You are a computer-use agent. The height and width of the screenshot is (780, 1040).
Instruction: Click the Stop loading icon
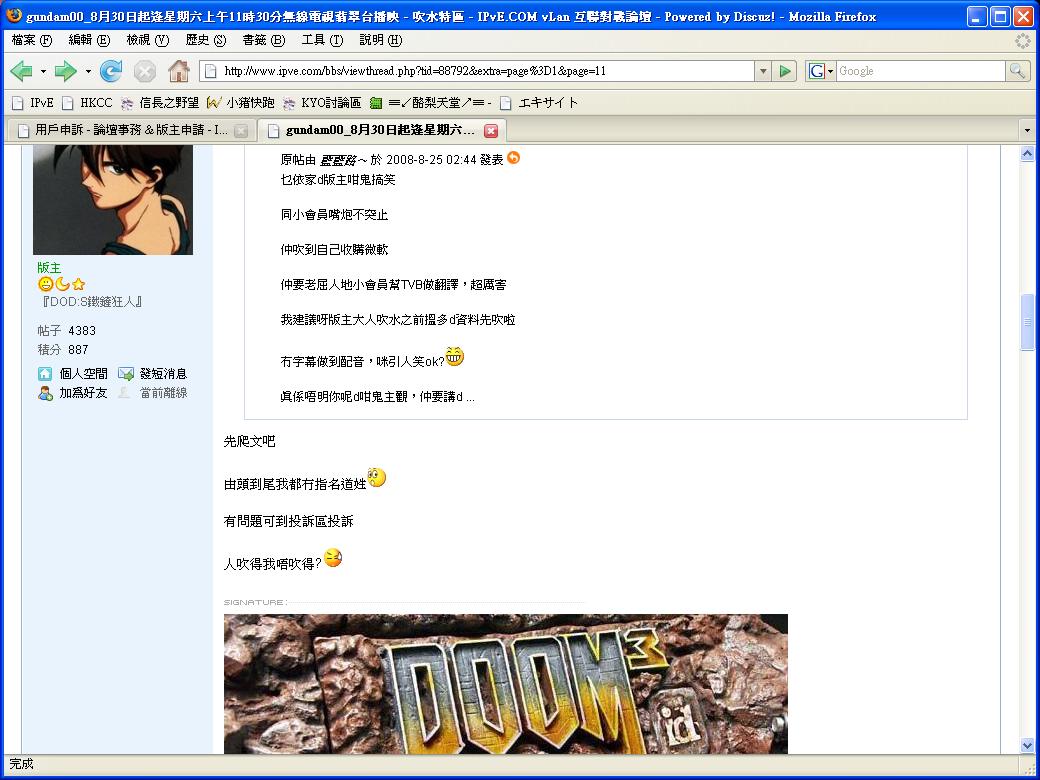pos(145,71)
